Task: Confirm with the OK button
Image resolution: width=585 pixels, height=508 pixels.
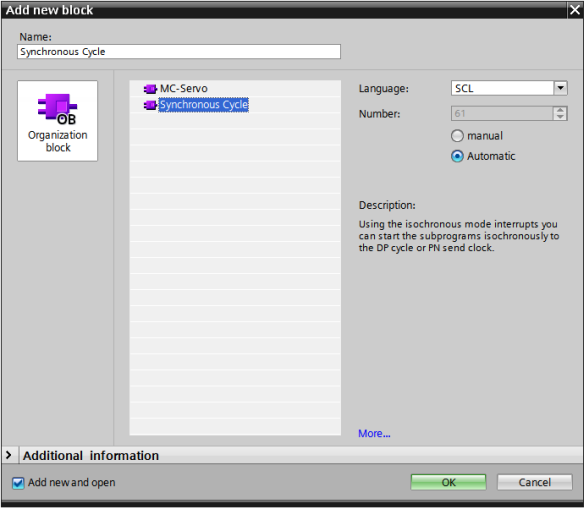Action: pyautogui.click(x=448, y=482)
